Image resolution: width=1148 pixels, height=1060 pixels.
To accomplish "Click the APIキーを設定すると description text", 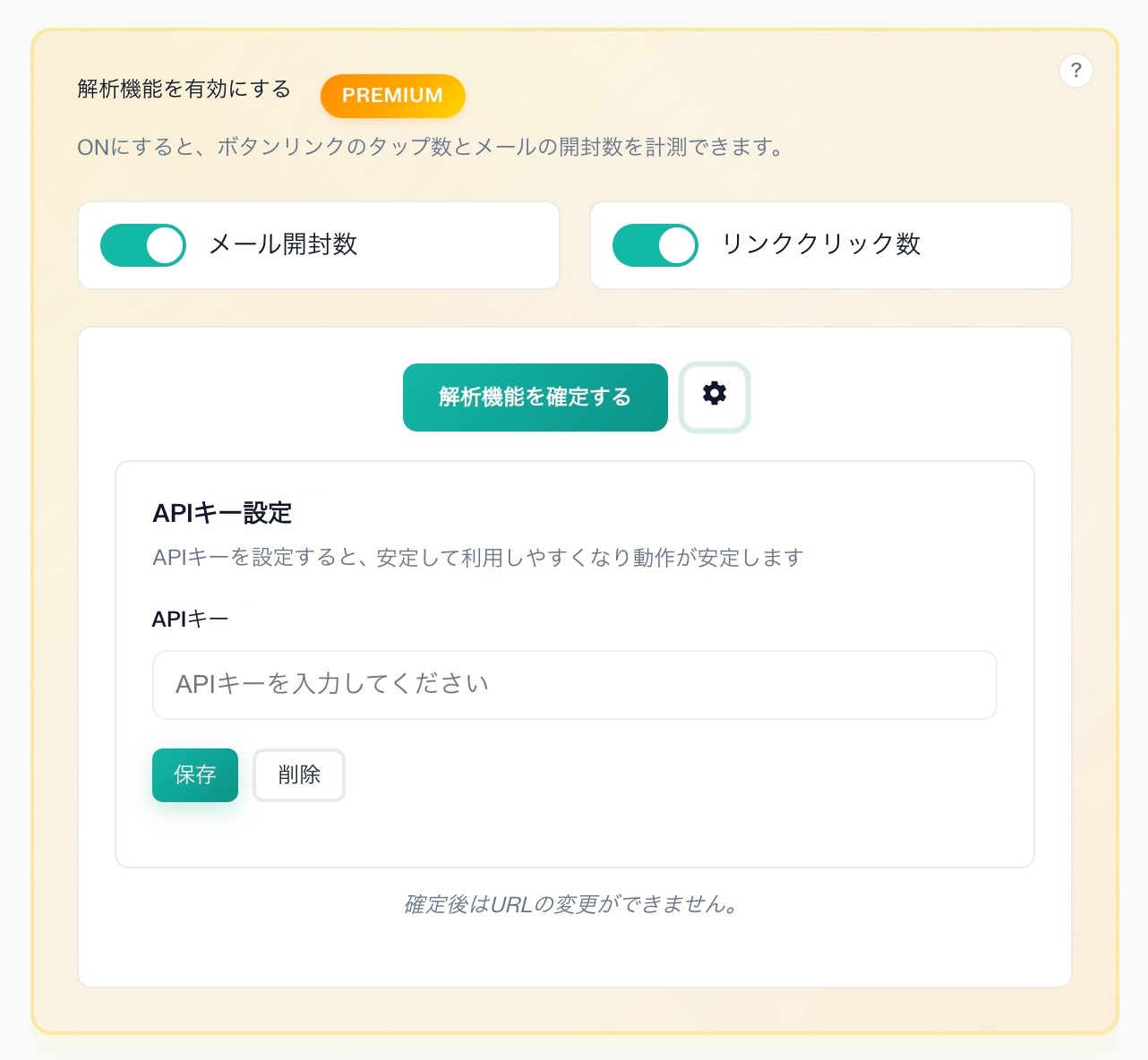I will (x=477, y=558).
